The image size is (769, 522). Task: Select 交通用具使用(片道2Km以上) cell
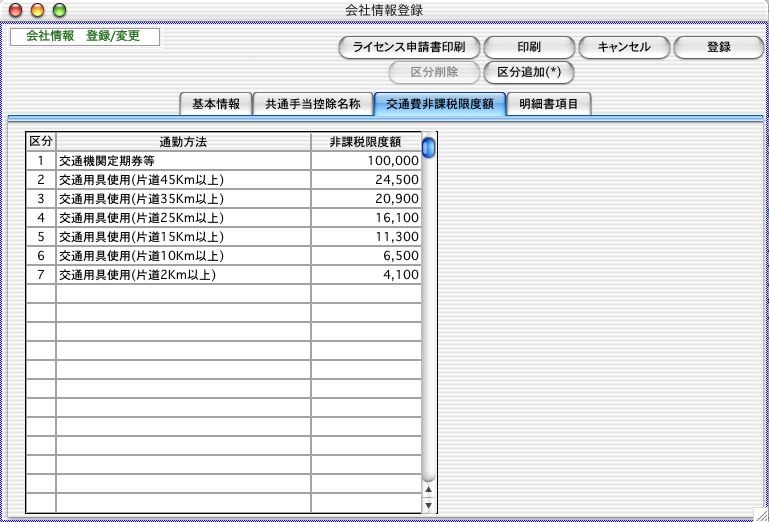pos(183,274)
